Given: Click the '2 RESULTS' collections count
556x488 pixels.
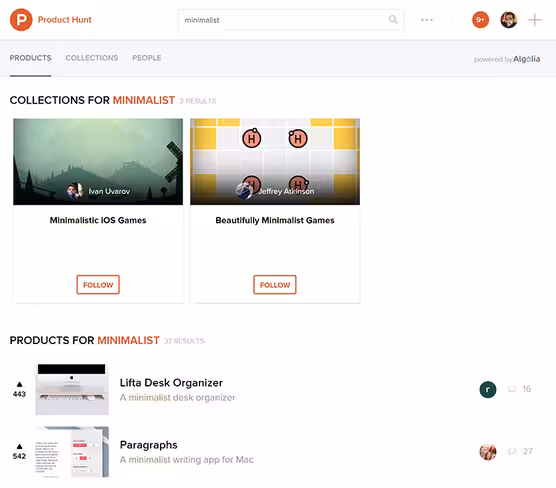Looking at the screenshot, I should [198, 101].
